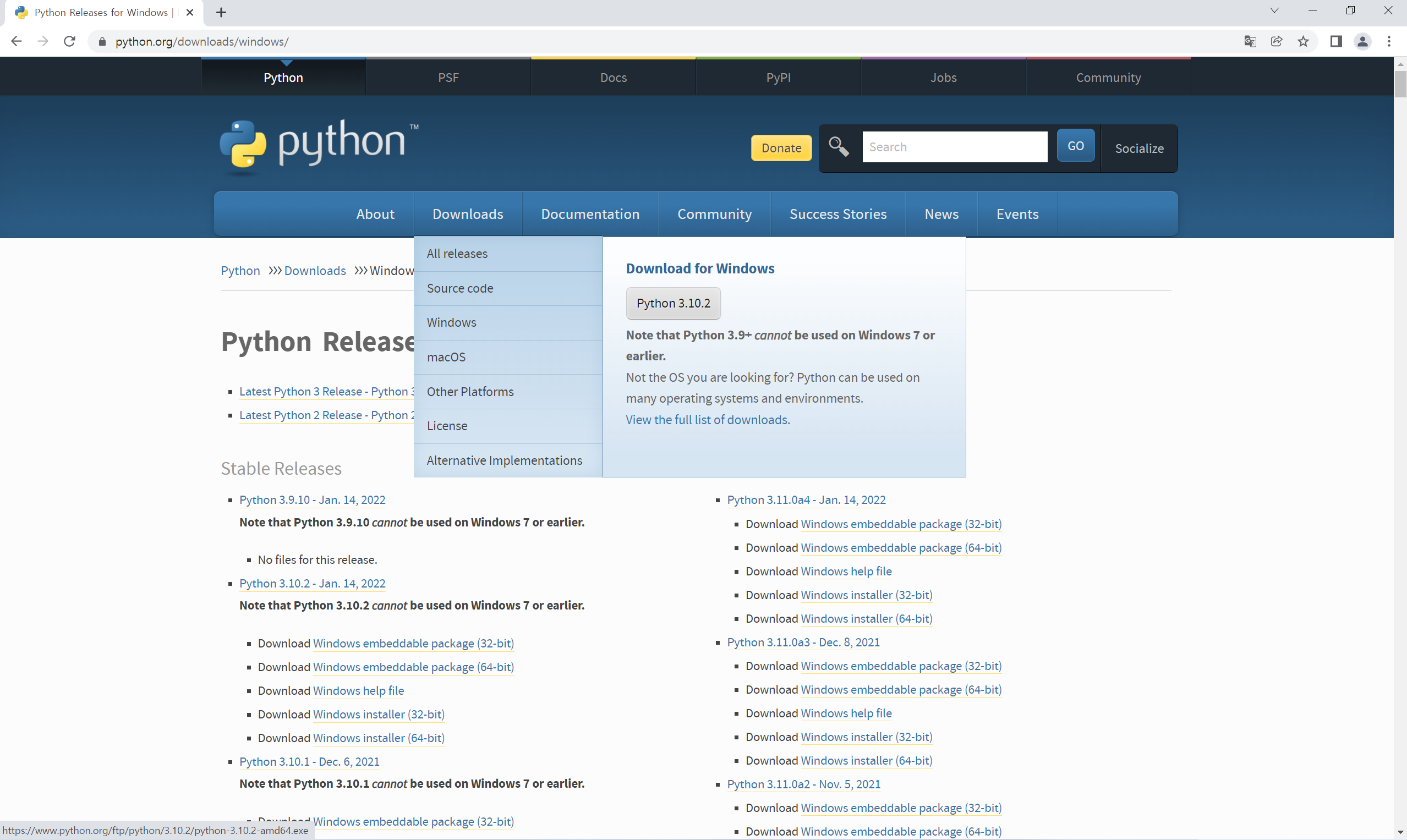Download 3.10.2 Windows installer (64-bit)

(x=379, y=738)
